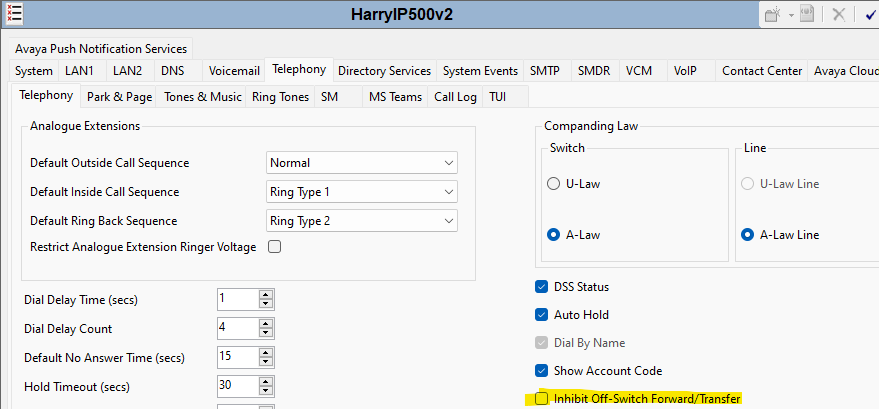Click the greyed Dial By Name checkbox
This screenshot has width=879, height=409.
click(x=541, y=343)
